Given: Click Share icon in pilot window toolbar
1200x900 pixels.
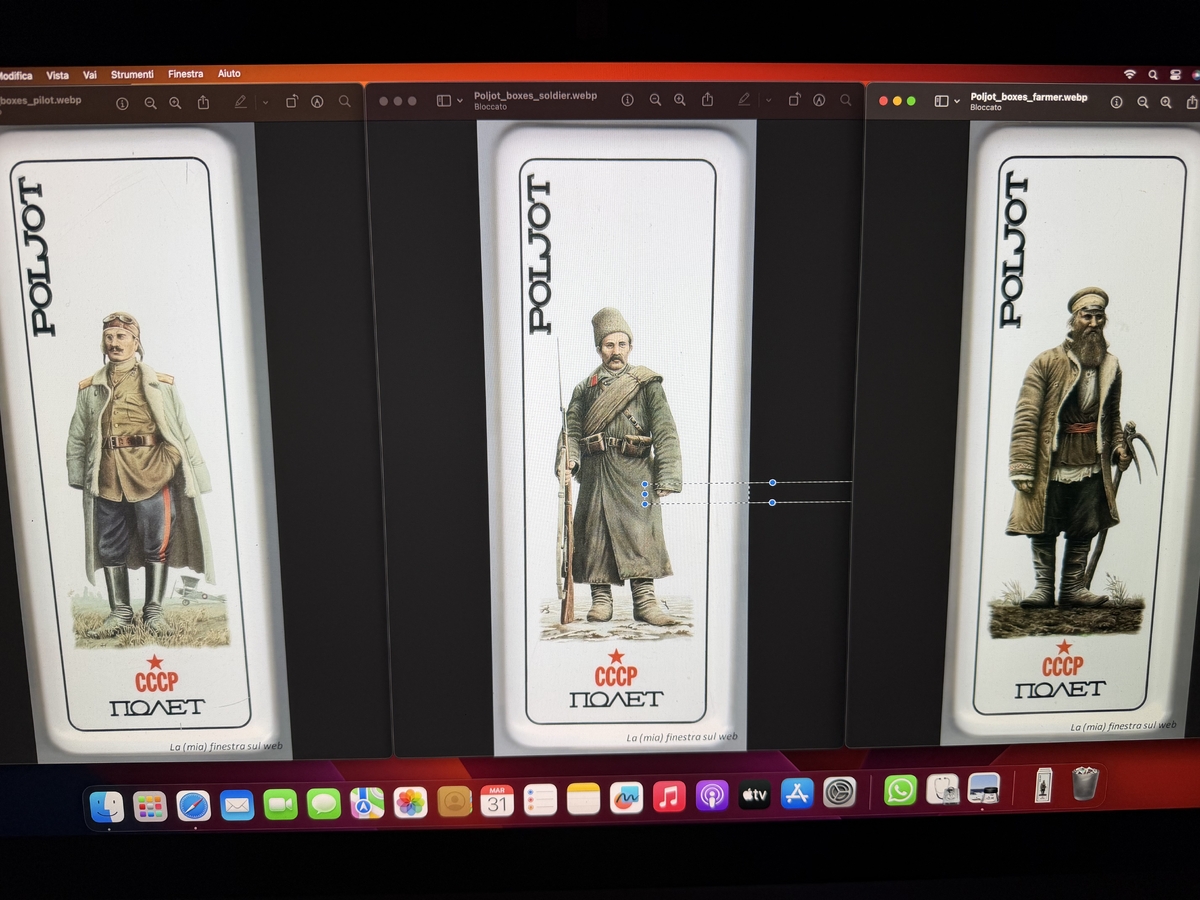Looking at the screenshot, I should pos(203,103).
